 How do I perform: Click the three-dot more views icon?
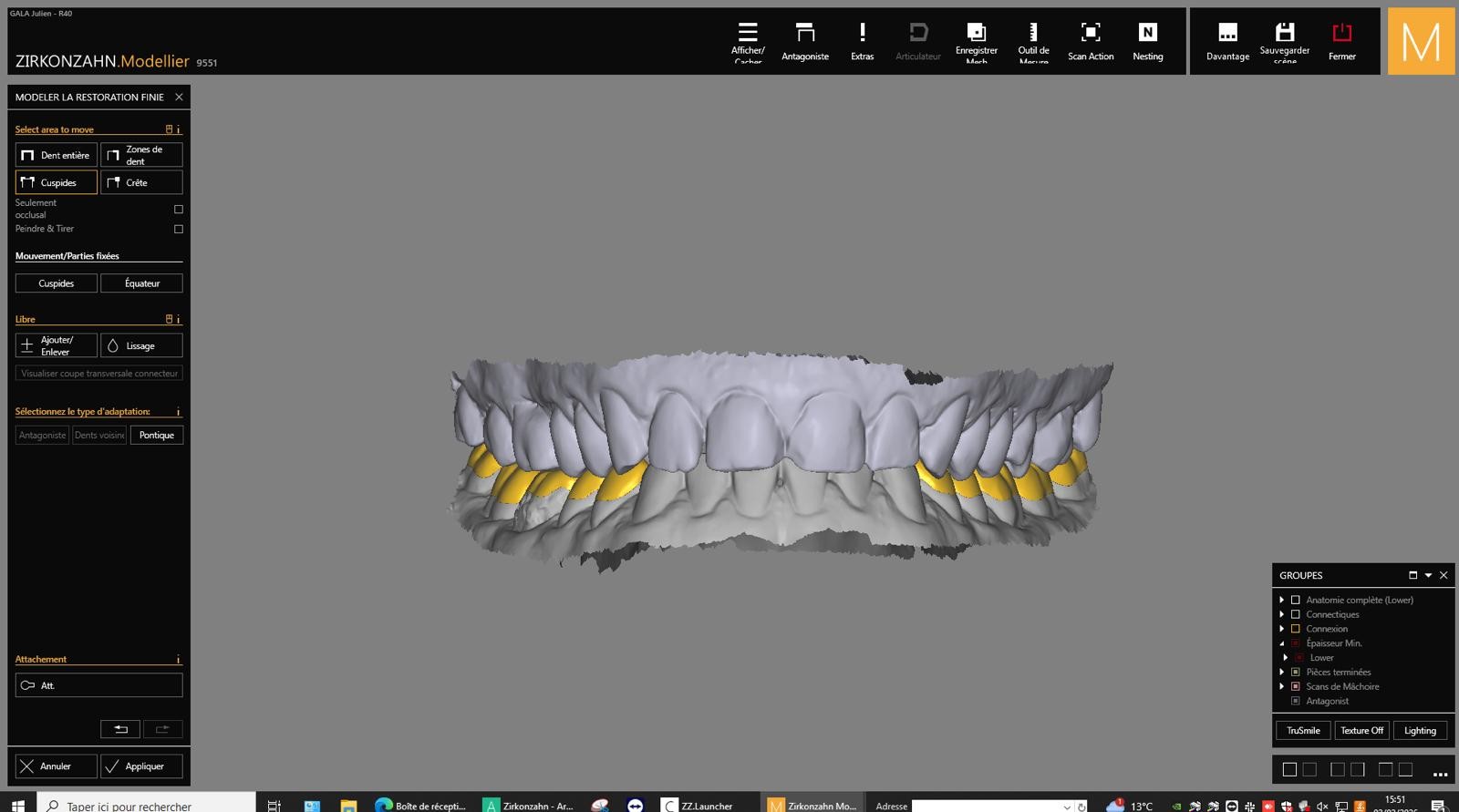coord(1441,773)
